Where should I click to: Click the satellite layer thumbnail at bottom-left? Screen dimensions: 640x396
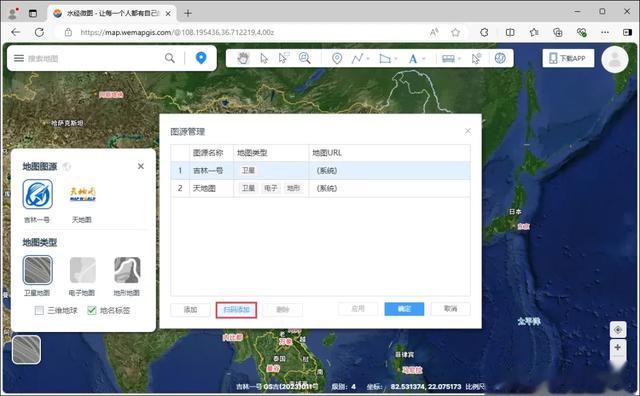[27, 349]
